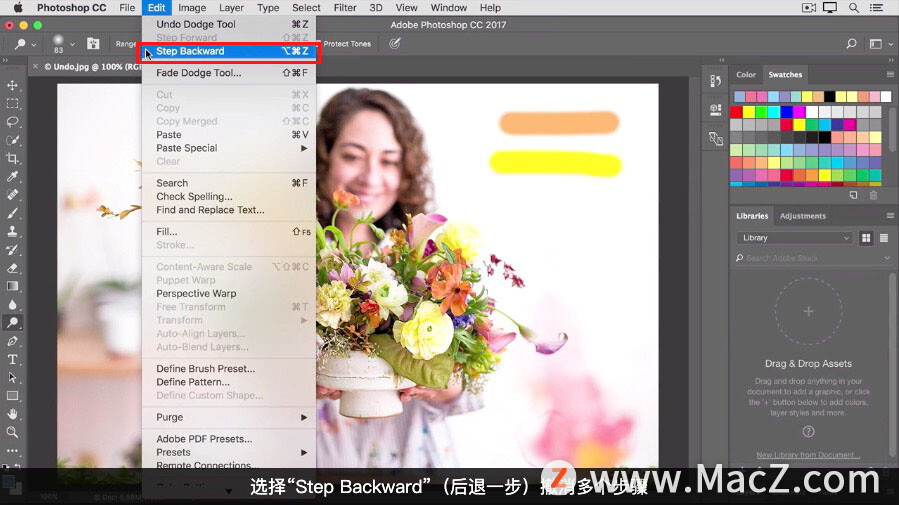Select the Eyedropper tool
Viewport: 899px width, 505px height.
(x=12, y=177)
